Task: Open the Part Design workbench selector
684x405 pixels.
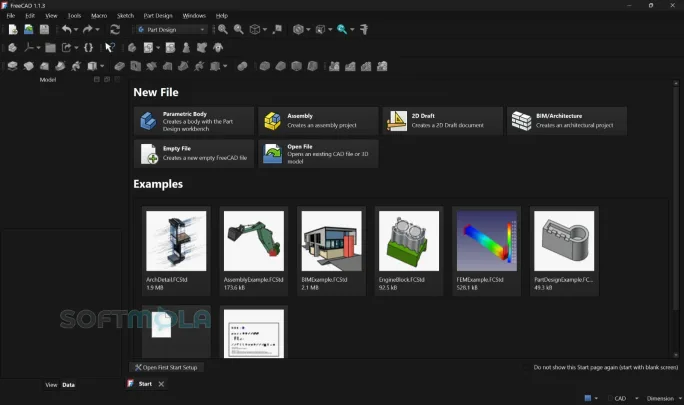Action: pyautogui.click(x=171, y=30)
